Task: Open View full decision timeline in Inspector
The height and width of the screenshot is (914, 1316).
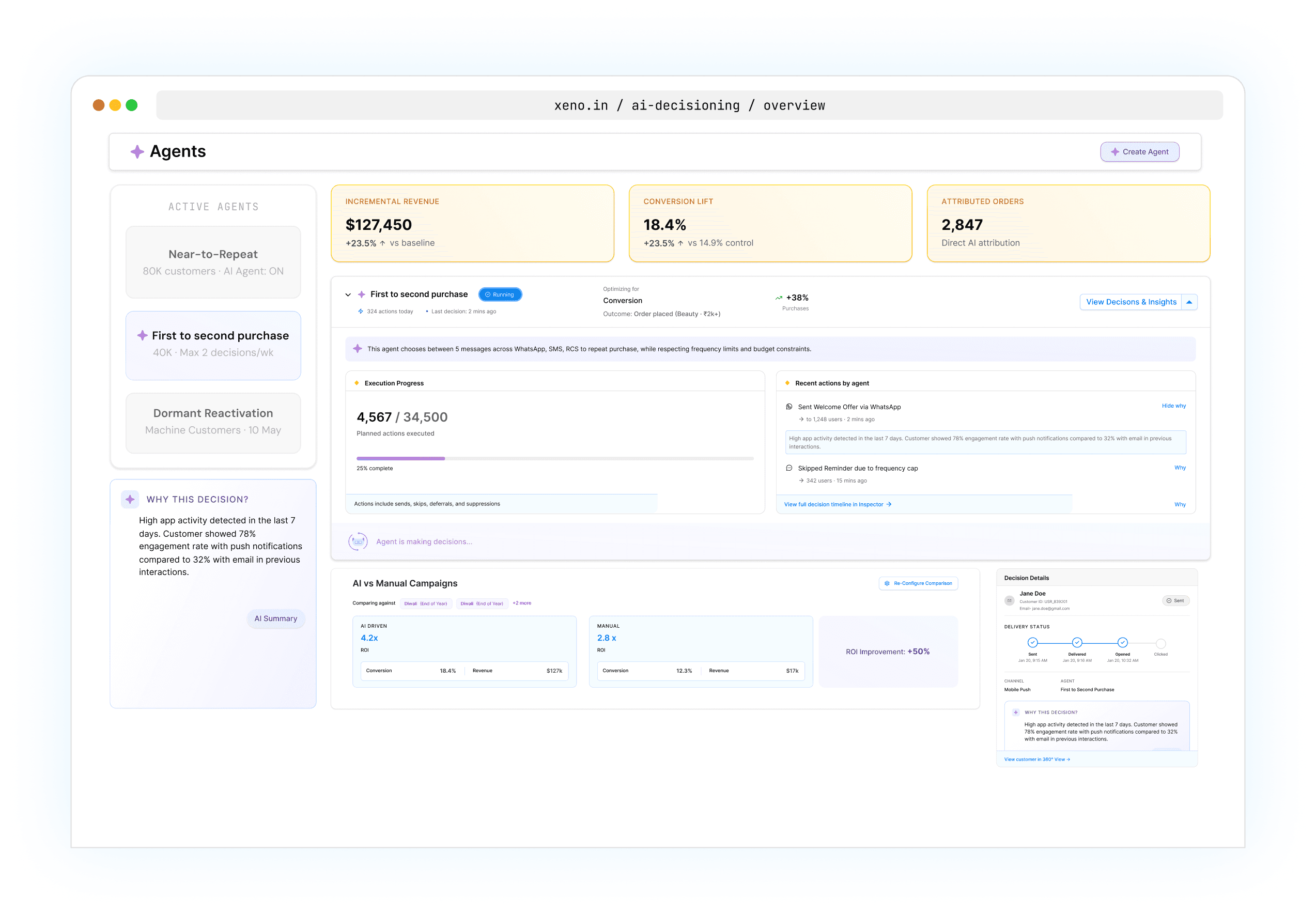Action: pos(837,504)
